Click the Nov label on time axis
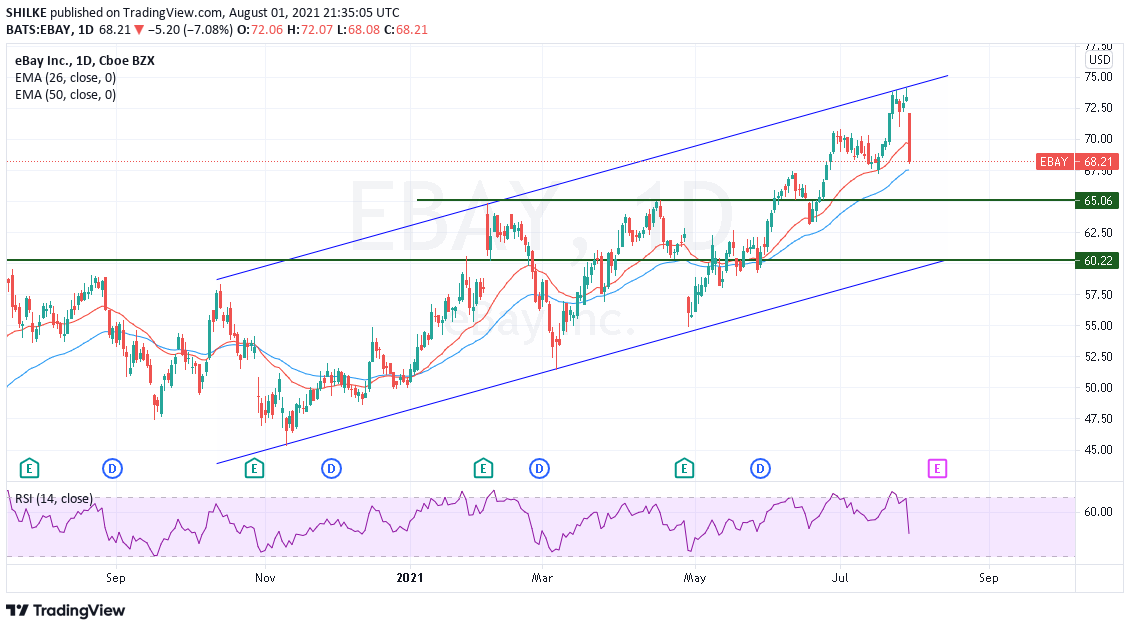The image size is (1130, 629). tap(265, 578)
